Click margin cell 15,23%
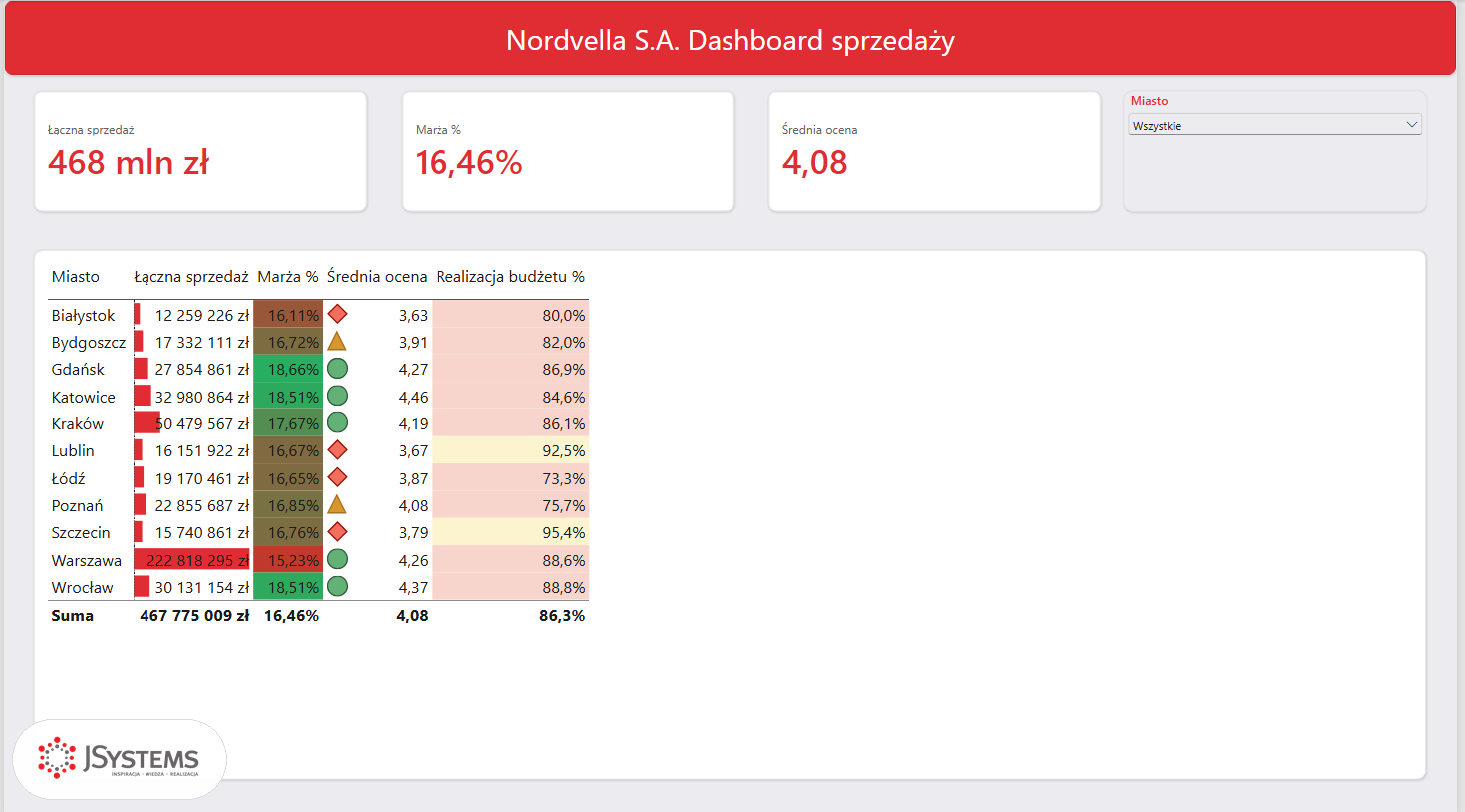The image size is (1465, 812). click(x=288, y=560)
